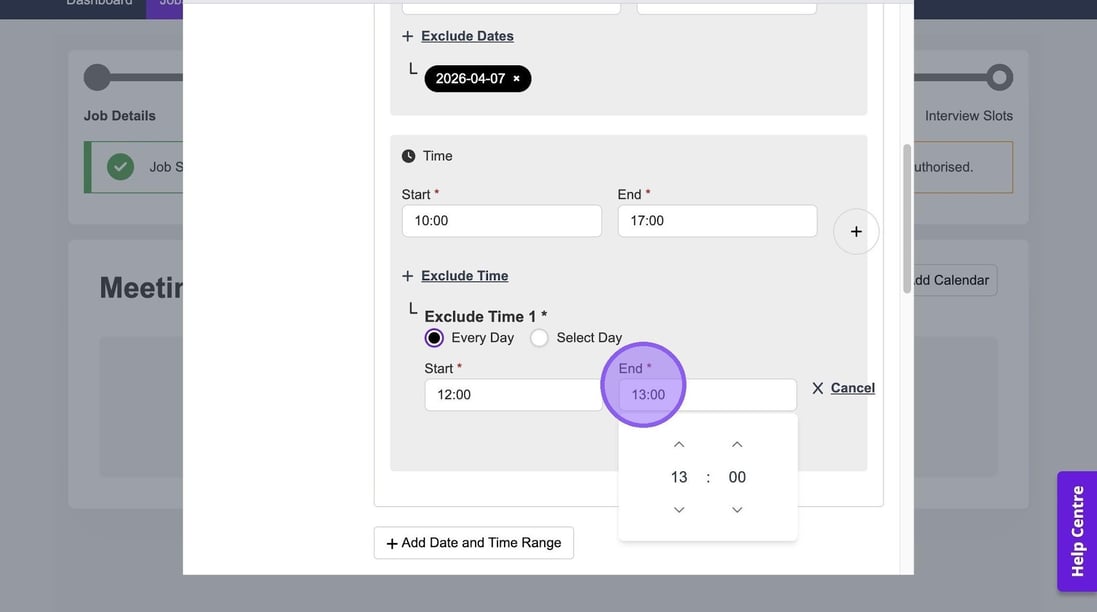Click the green checkmark status icon
Viewport: 1097px width, 612px height.
pyautogui.click(x=120, y=167)
